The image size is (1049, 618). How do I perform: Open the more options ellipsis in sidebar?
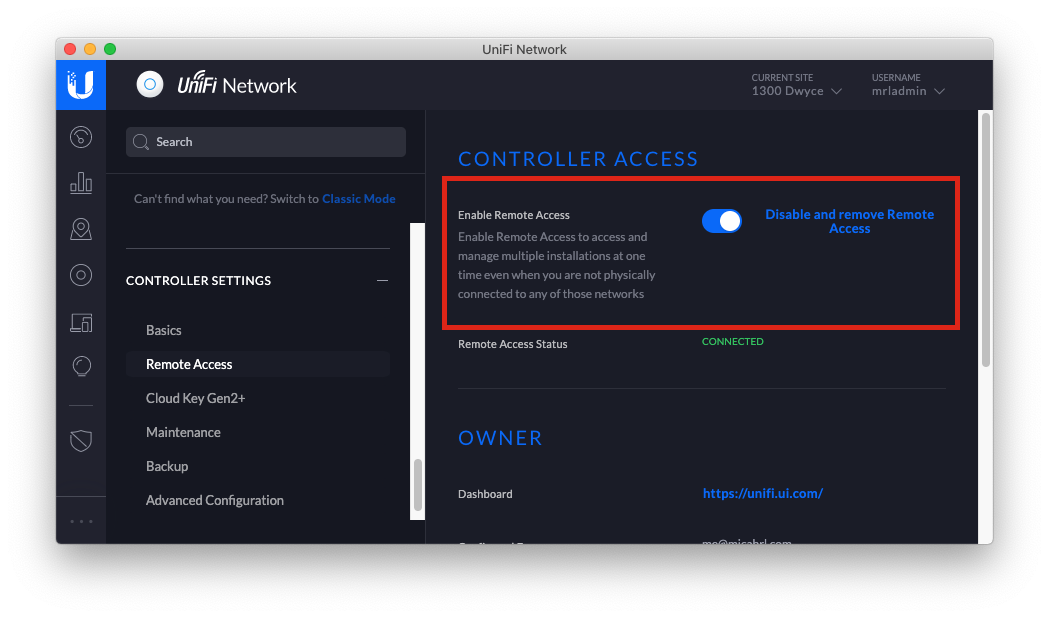pyautogui.click(x=81, y=519)
